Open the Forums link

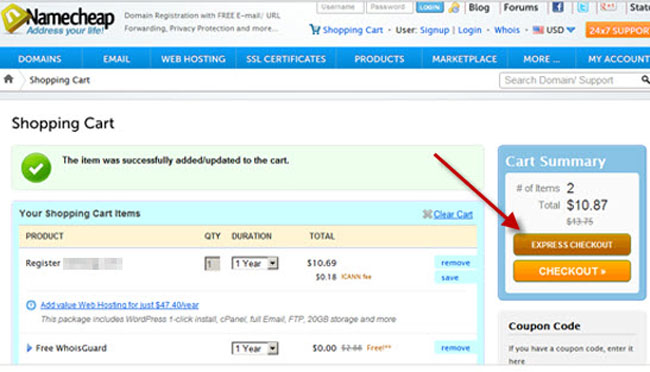pos(521,7)
